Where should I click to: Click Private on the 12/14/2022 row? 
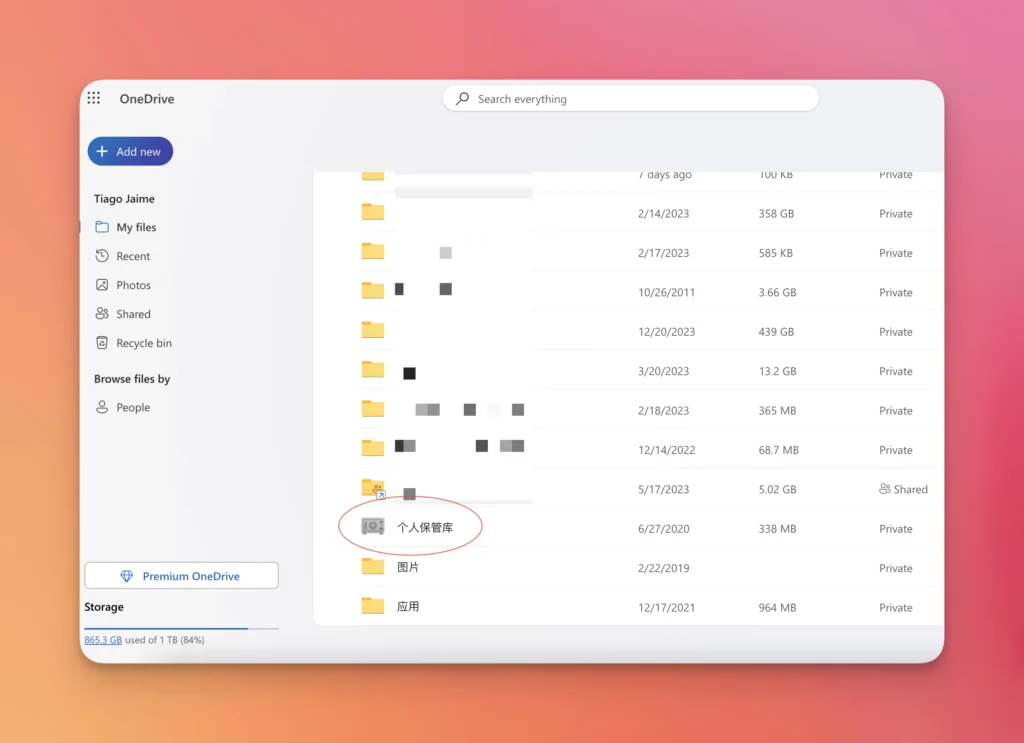click(x=895, y=450)
